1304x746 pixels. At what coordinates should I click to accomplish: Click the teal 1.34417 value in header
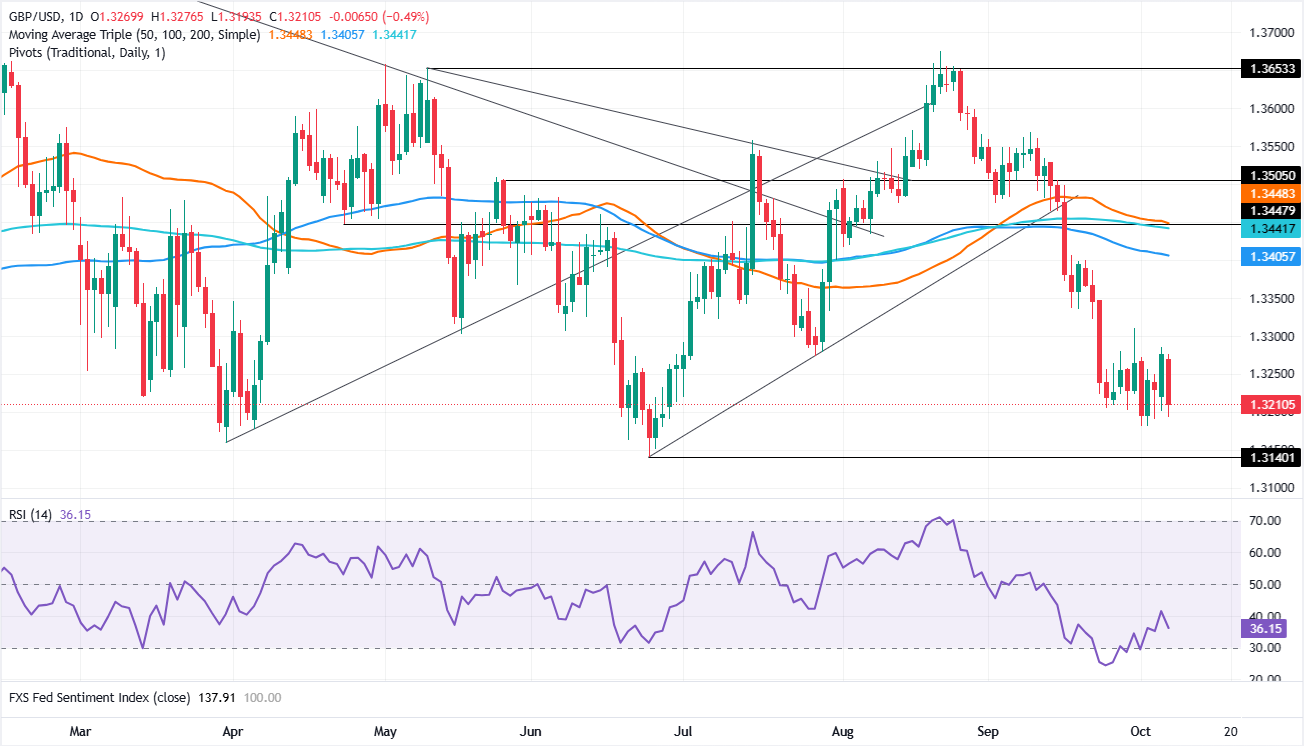(393, 34)
